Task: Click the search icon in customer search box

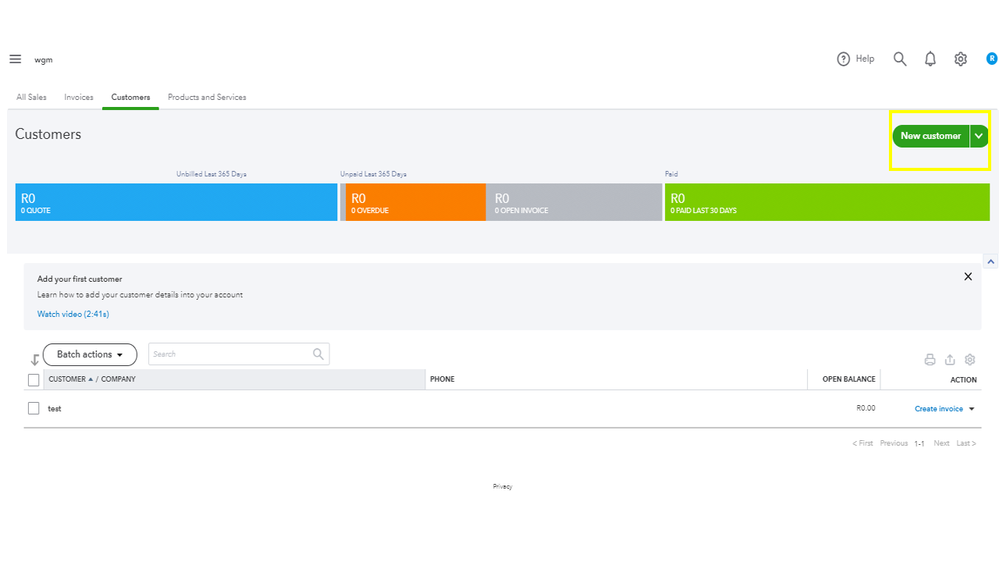Action: click(318, 354)
